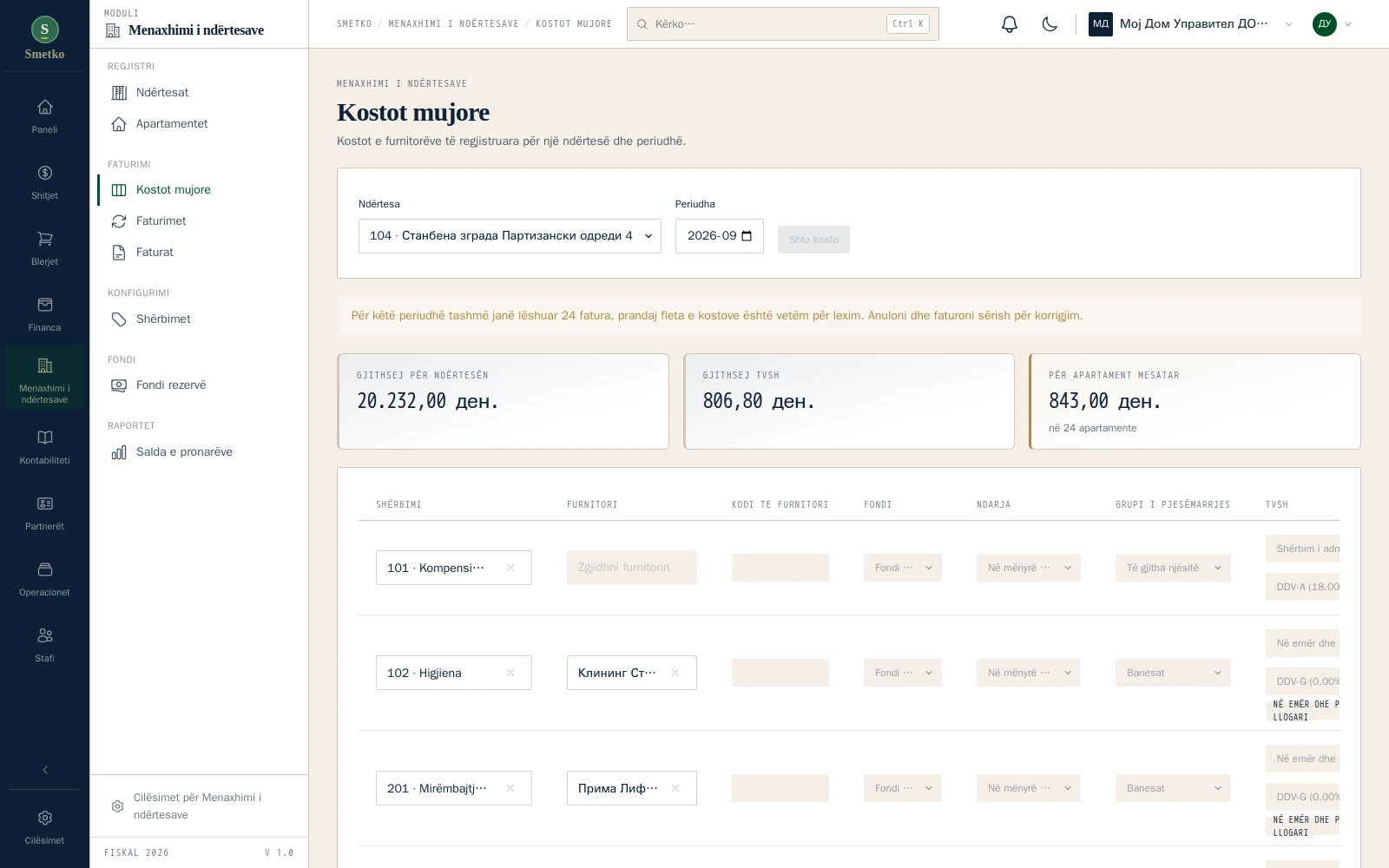Open Fondi dropdown in 101 Kompensi row
Image resolution: width=1389 pixels, height=868 pixels.
click(x=903, y=568)
